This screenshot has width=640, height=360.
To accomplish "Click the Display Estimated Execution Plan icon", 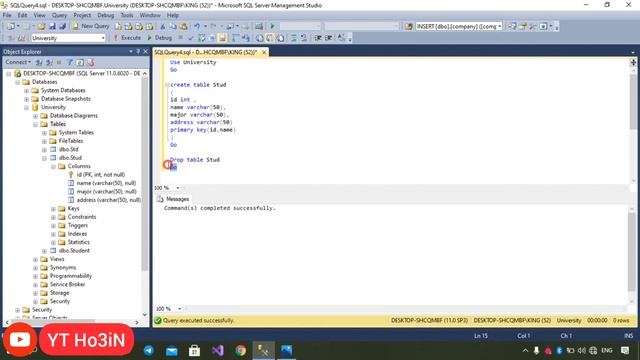I will click(x=201, y=38).
